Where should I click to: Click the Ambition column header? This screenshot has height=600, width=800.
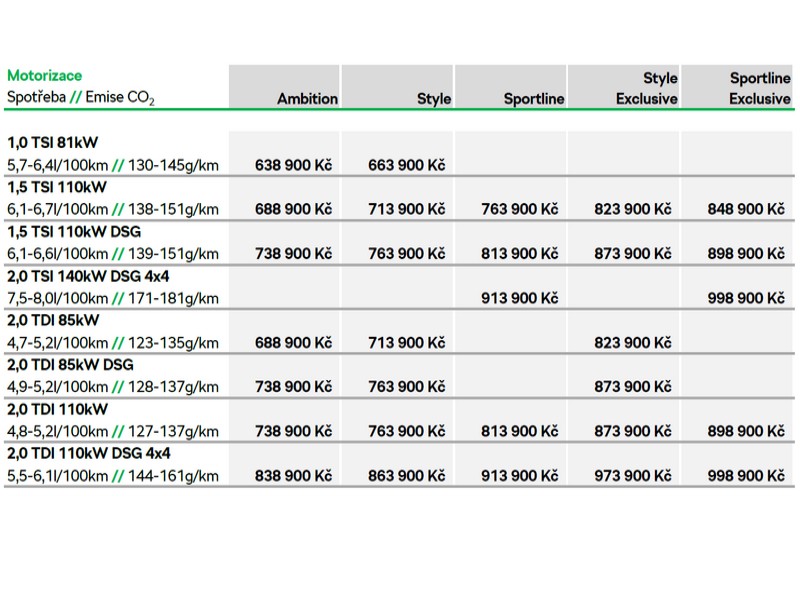(x=307, y=98)
